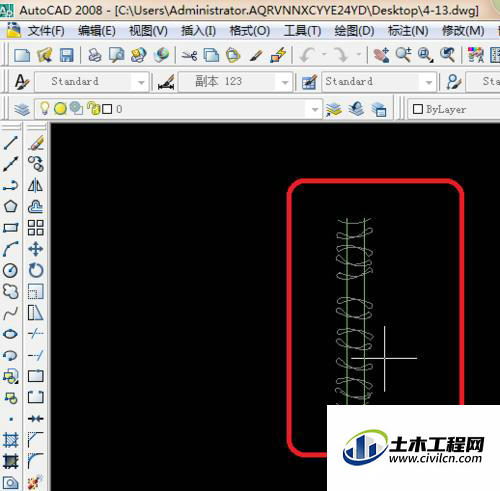
Task: Click the Undo arrow button
Action: click(308, 55)
